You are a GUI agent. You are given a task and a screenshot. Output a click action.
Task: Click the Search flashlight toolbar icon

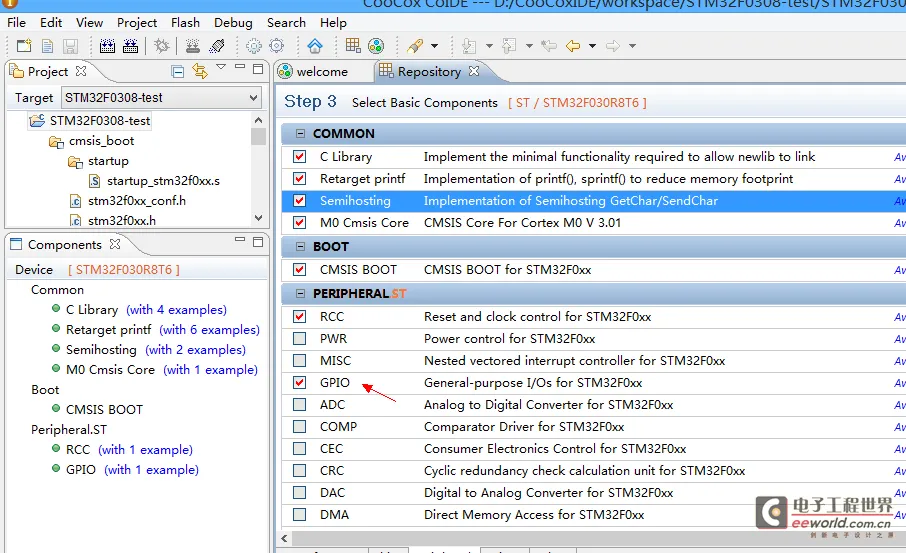click(415, 46)
